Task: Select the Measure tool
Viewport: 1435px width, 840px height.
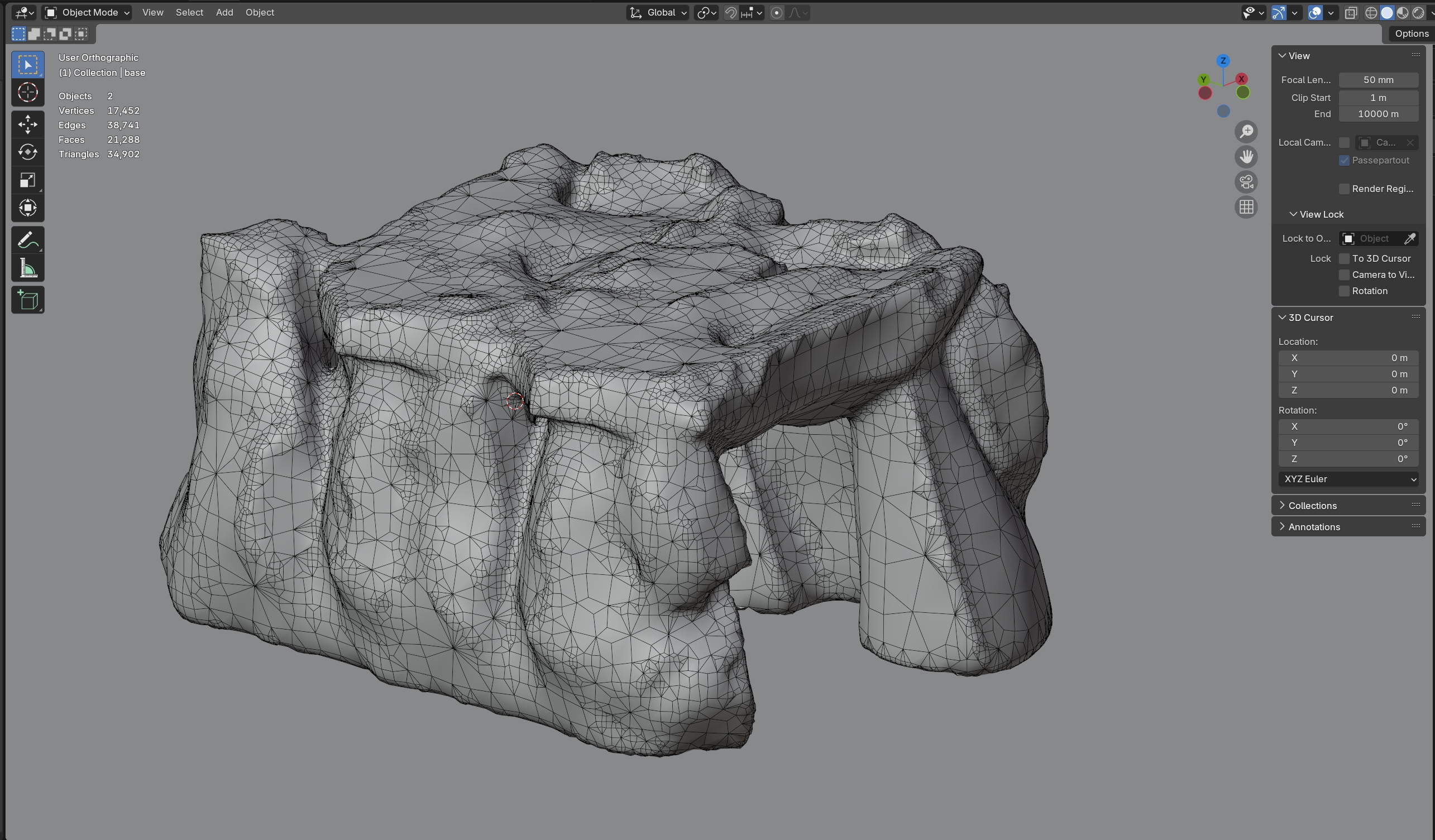Action: [28, 267]
